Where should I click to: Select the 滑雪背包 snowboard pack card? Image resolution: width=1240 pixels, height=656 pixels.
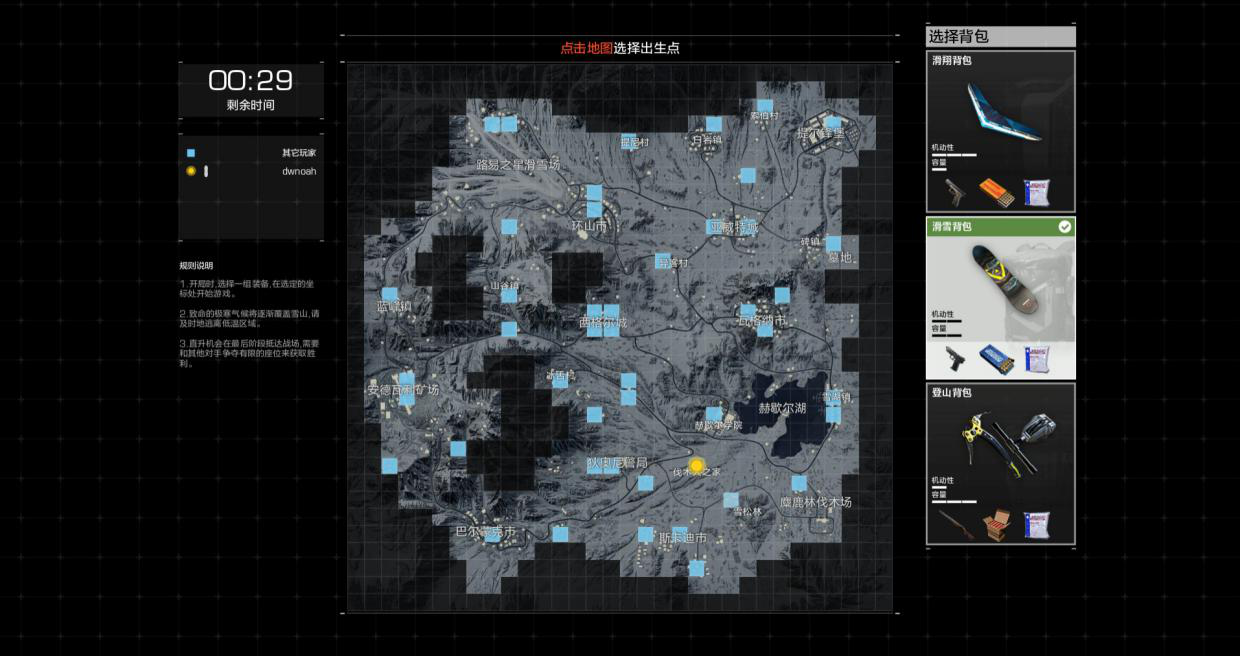(x=1001, y=297)
